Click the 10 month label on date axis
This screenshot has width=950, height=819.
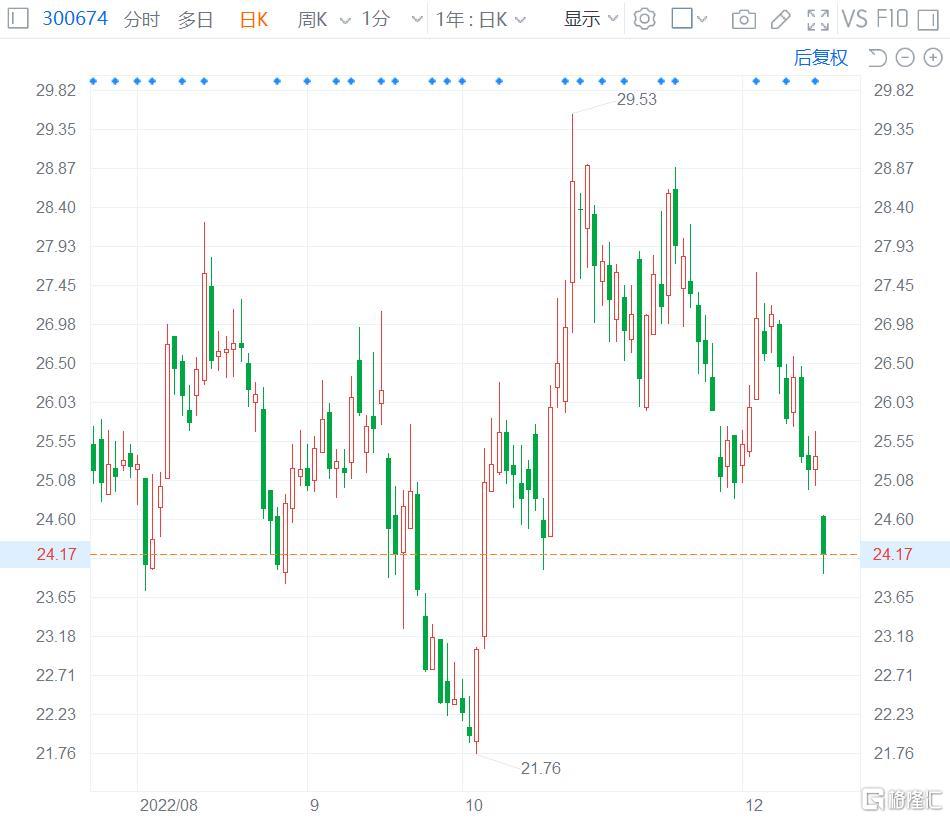click(x=474, y=805)
